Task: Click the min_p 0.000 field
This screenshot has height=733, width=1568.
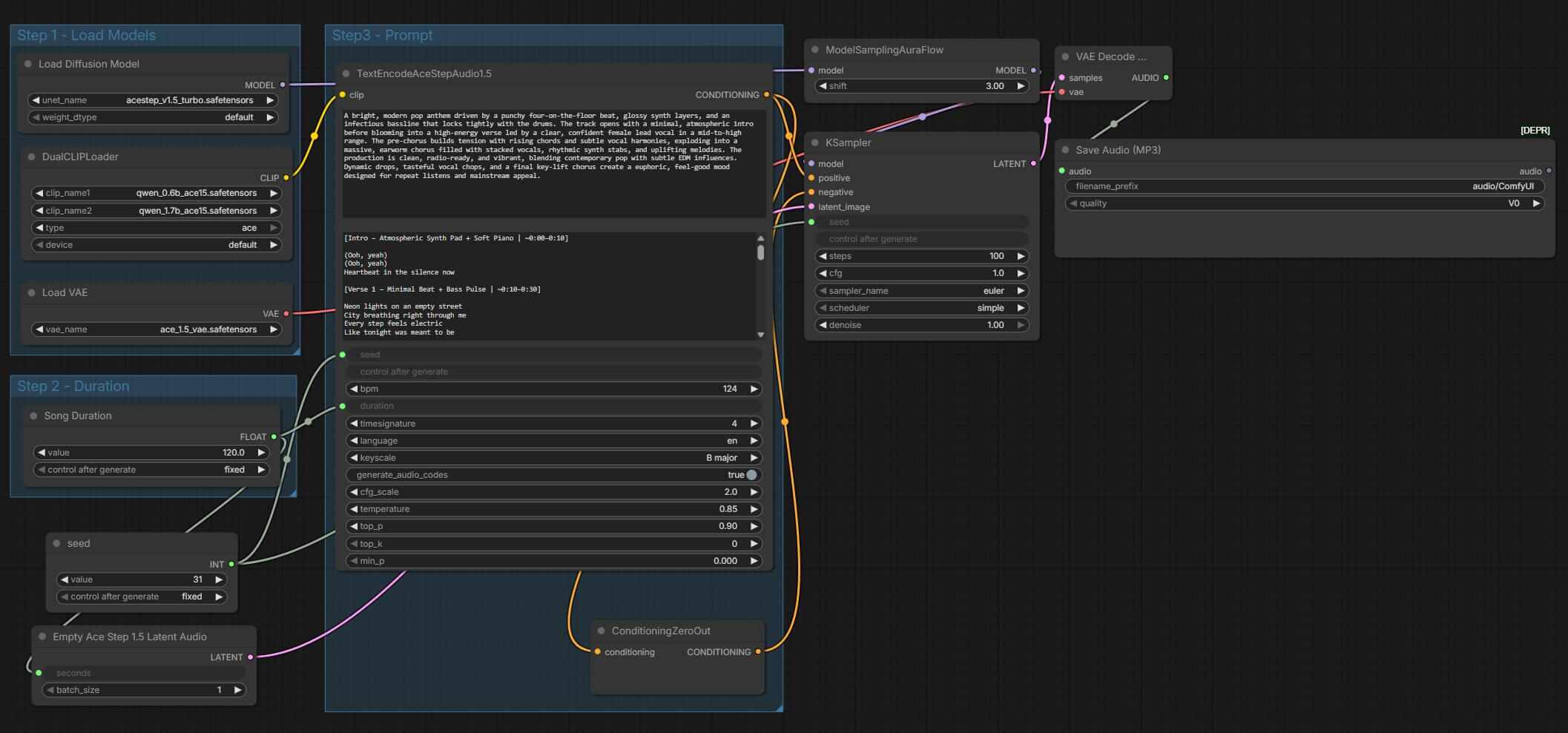Action: pyautogui.click(x=554, y=561)
